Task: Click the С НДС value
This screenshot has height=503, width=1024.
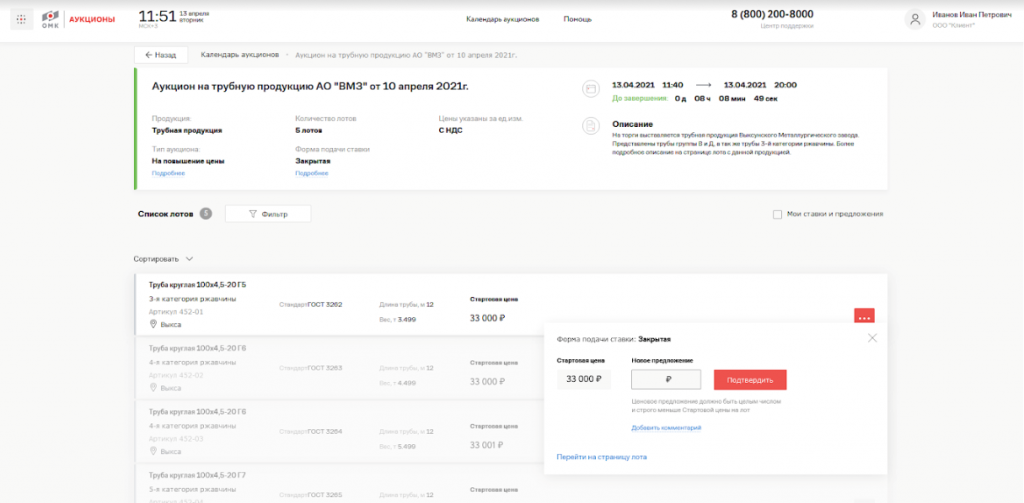Action: point(451,130)
